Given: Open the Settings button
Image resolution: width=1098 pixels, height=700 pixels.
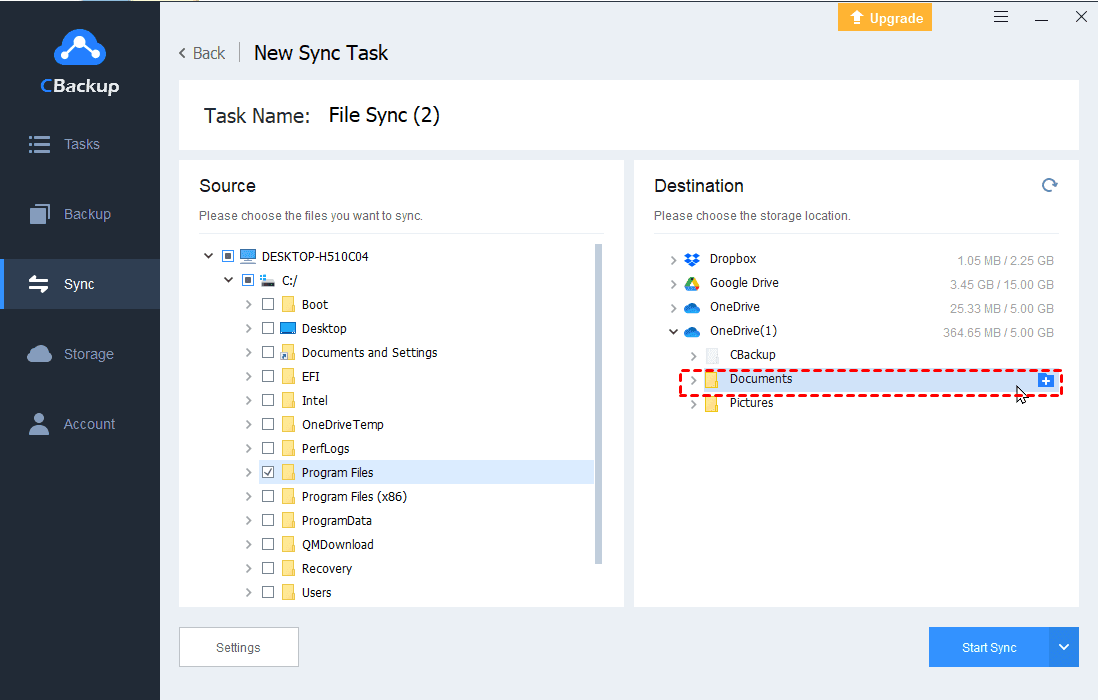Looking at the screenshot, I should (x=238, y=647).
